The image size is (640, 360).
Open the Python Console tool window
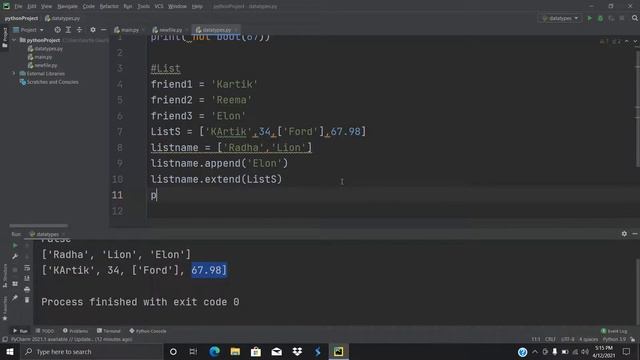(148, 331)
